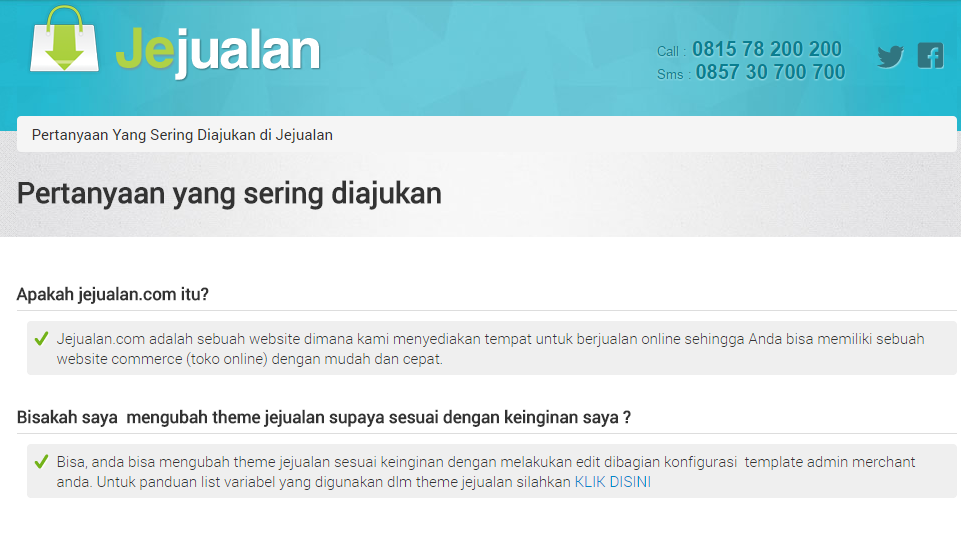Collapse the question Apakah jejualan.com itu?
961x540 pixels.
113,294
